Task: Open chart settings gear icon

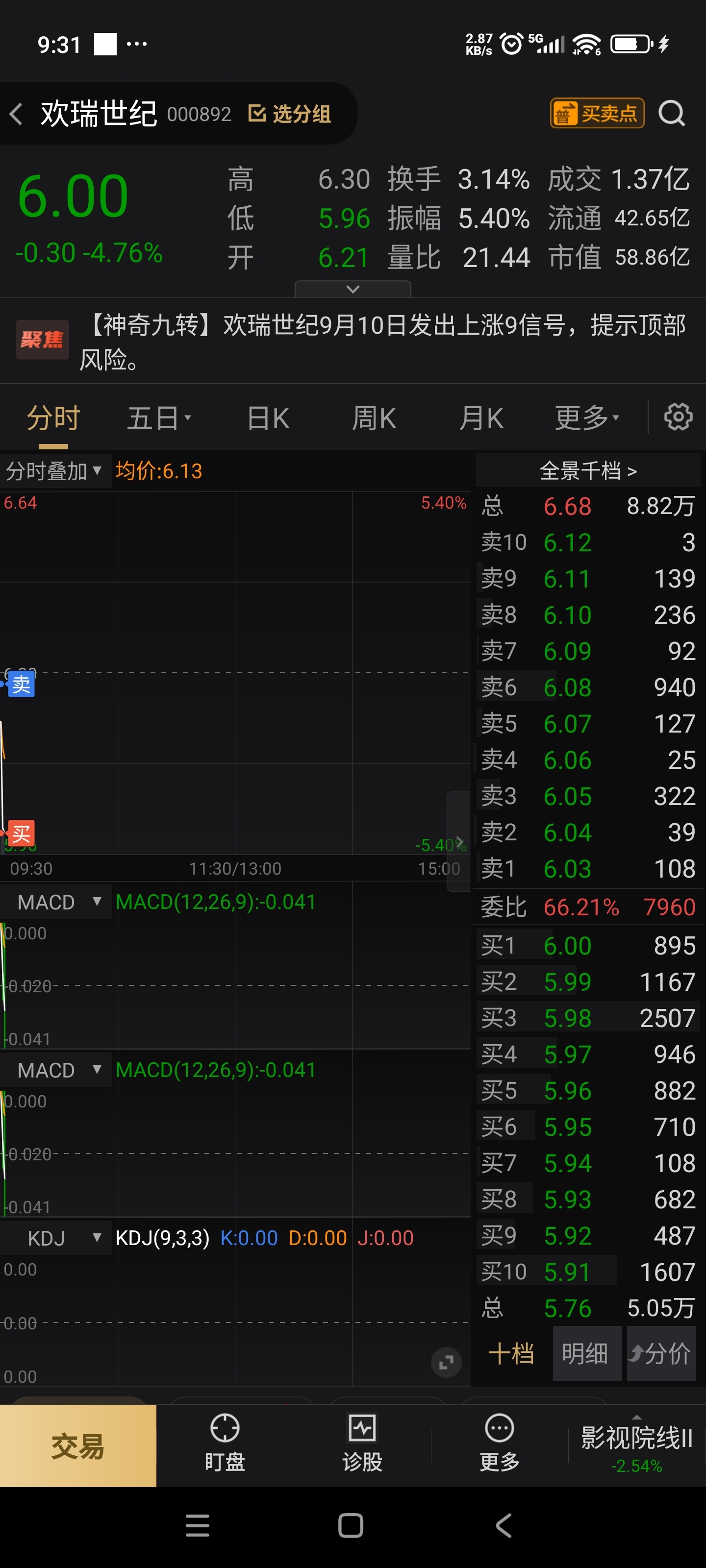Action: (x=678, y=417)
